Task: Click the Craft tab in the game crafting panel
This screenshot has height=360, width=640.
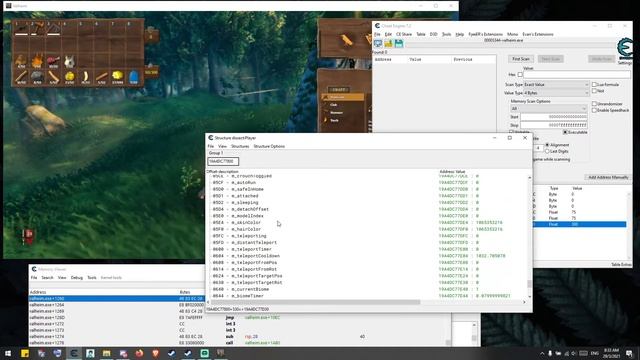Action: click(339, 89)
